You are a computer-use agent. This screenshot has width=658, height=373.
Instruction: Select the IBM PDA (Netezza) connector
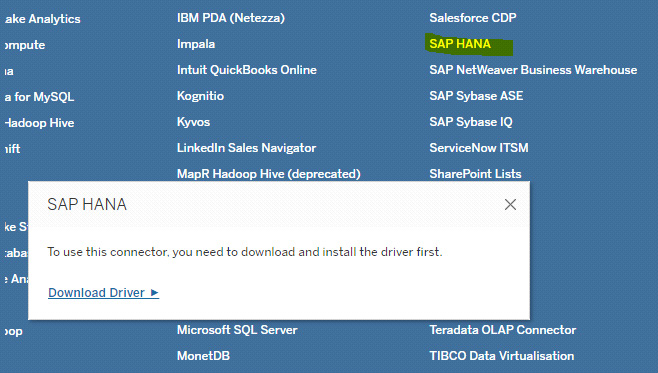pyautogui.click(x=231, y=18)
